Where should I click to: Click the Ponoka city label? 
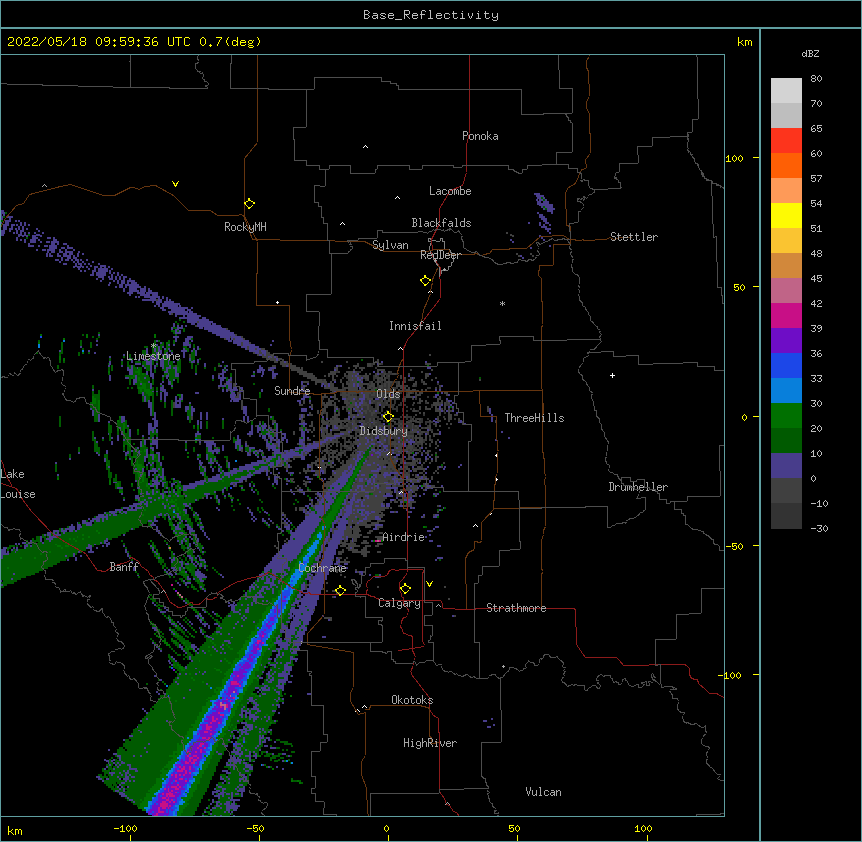click(x=480, y=136)
